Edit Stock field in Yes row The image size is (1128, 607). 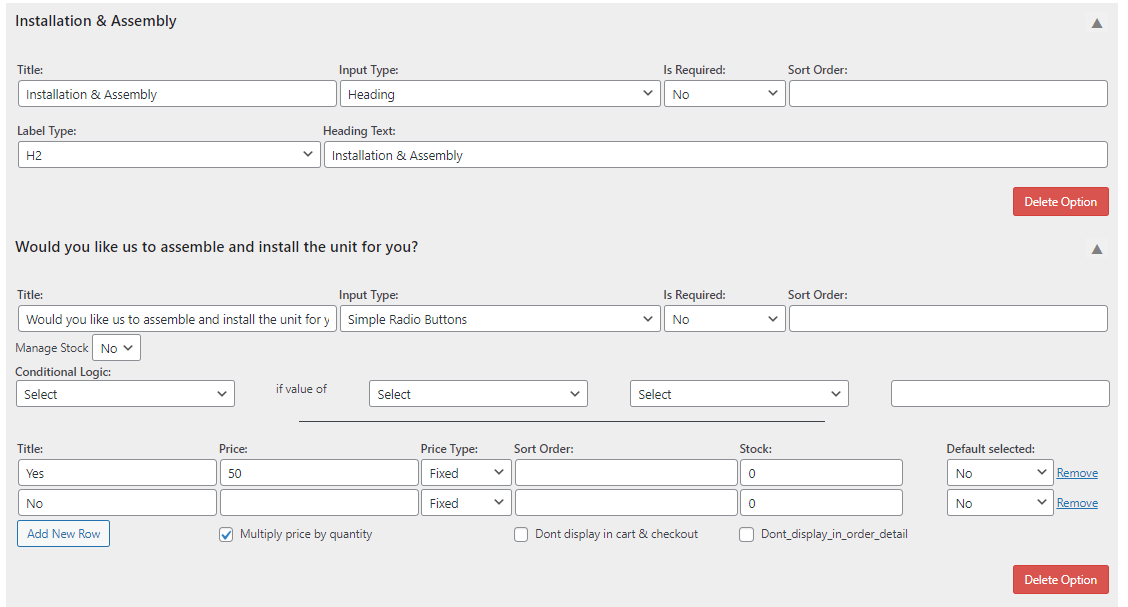click(822, 473)
